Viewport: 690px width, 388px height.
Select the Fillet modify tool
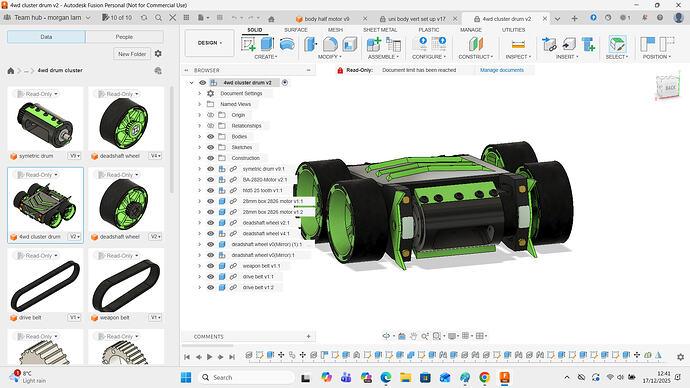pos(330,44)
